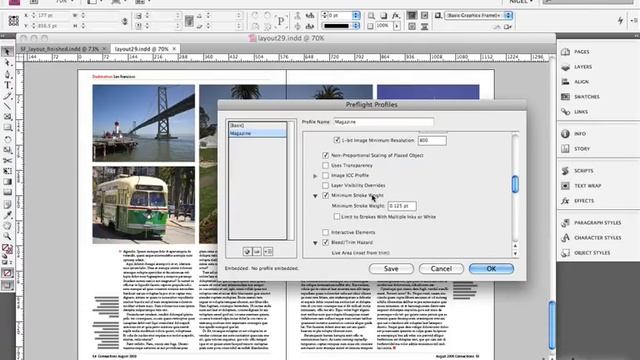This screenshot has width=640, height=360.
Task: Select the Zoom tool
Action: click(x=7, y=236)
